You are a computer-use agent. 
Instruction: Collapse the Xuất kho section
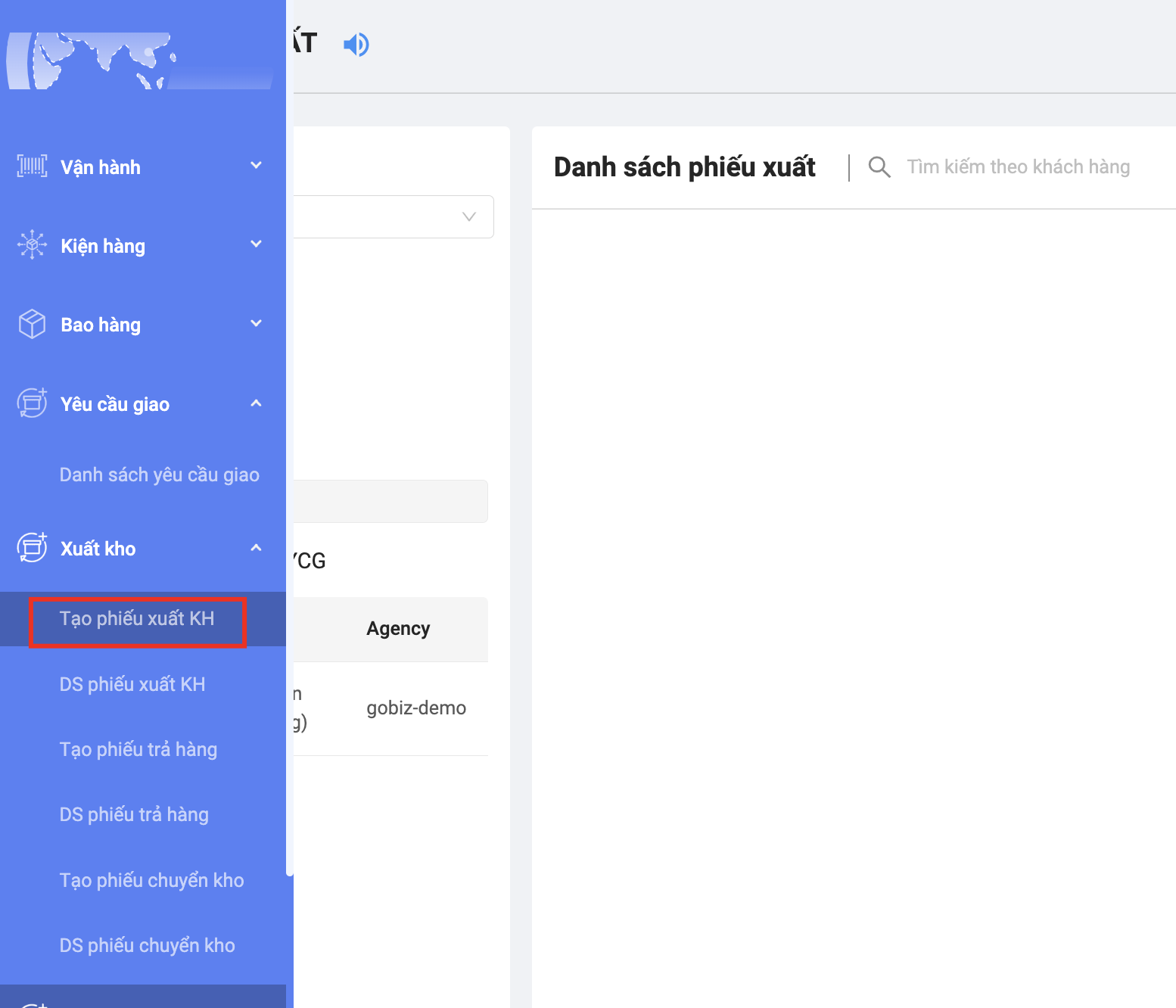pos(256,548)
